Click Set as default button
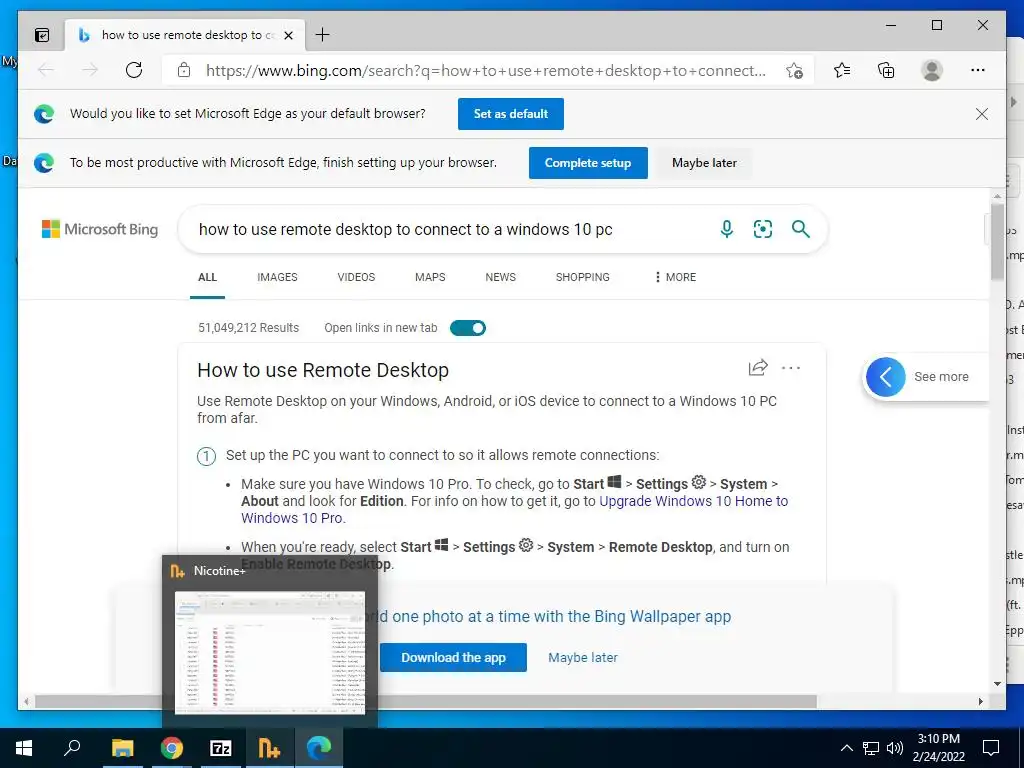 (511, 114)
